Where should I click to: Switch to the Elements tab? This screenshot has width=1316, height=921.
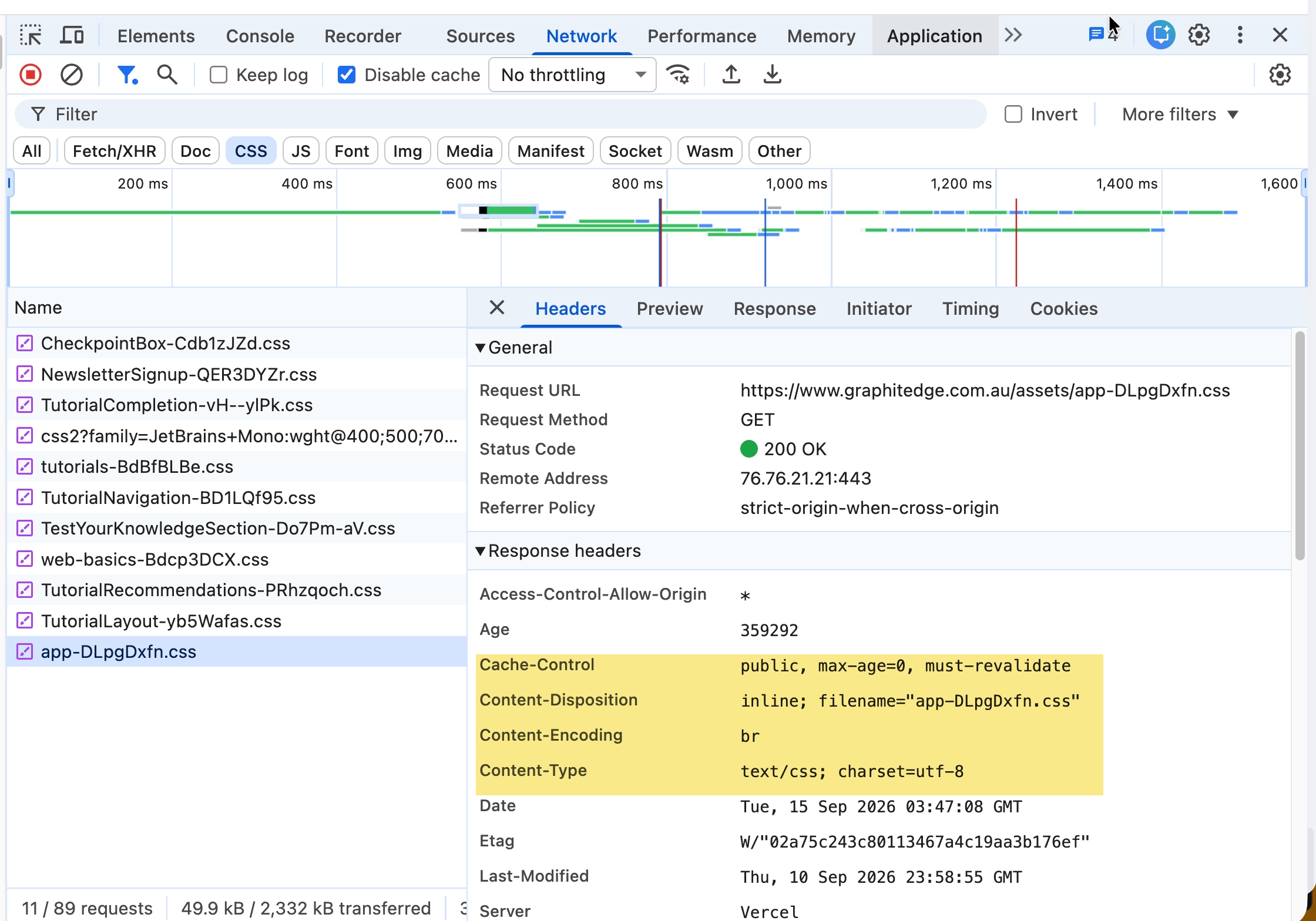pos(156,36)
